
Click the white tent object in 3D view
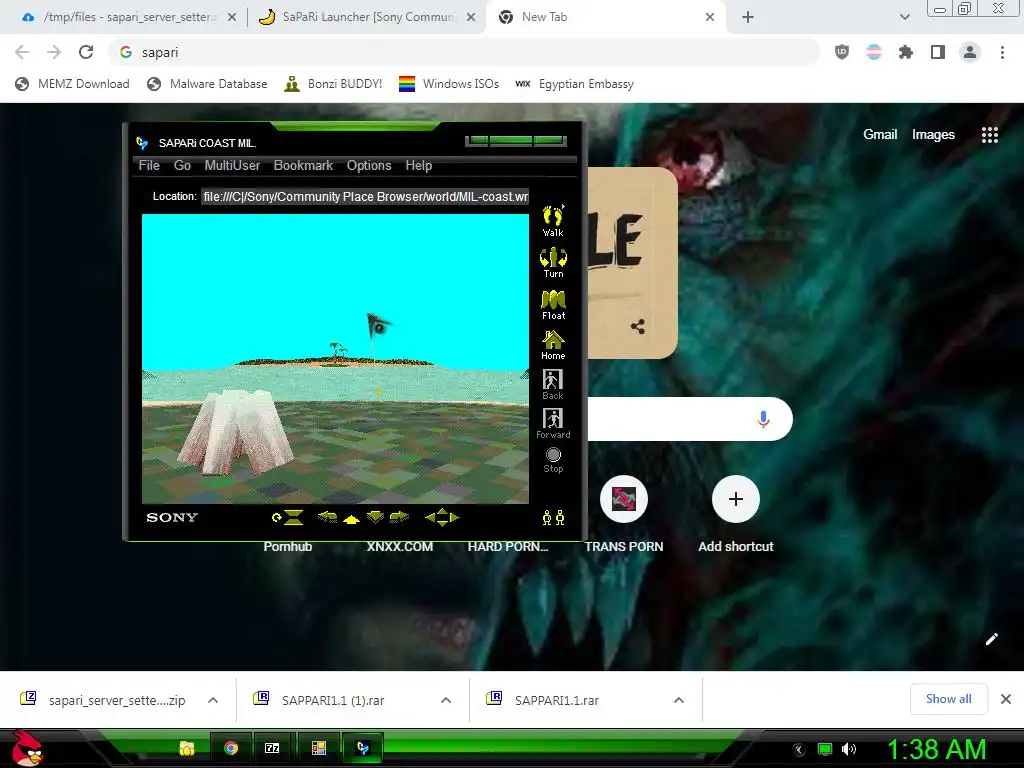pos(234,432)
